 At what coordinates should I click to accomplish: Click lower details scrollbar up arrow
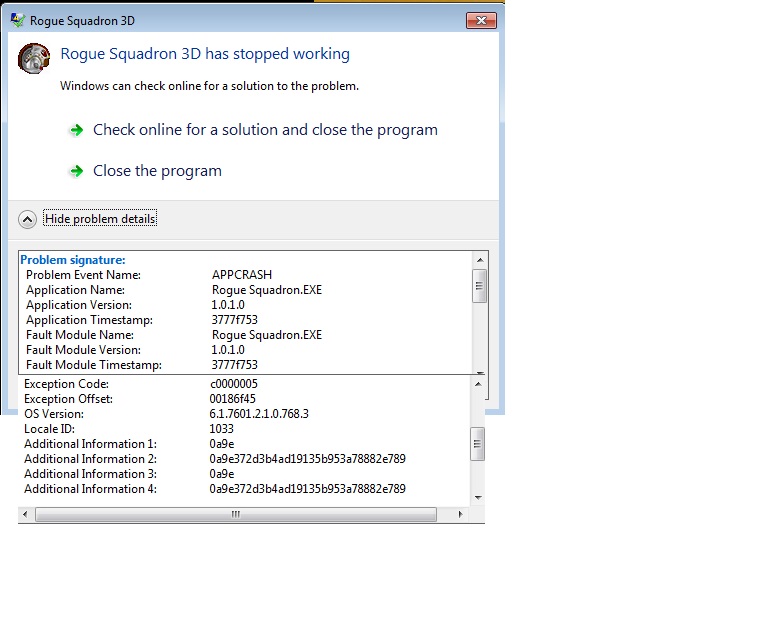(478, 384)
